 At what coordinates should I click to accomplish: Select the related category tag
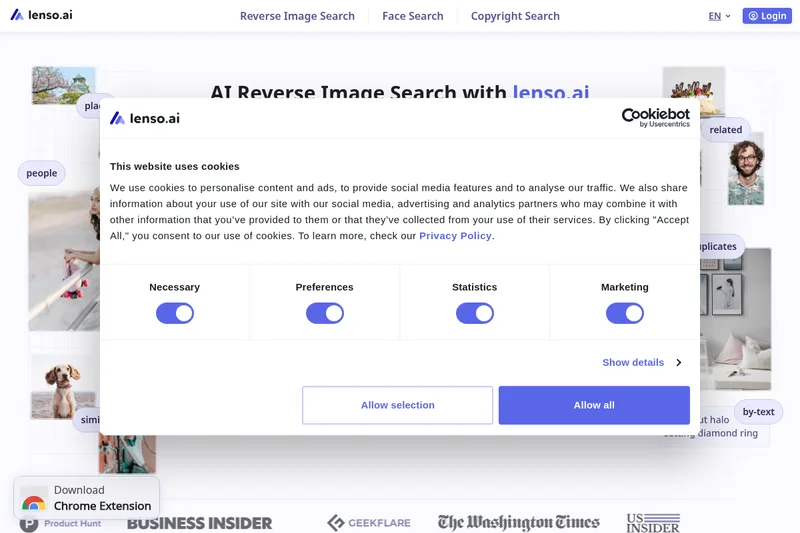click(x=726, y=130)
